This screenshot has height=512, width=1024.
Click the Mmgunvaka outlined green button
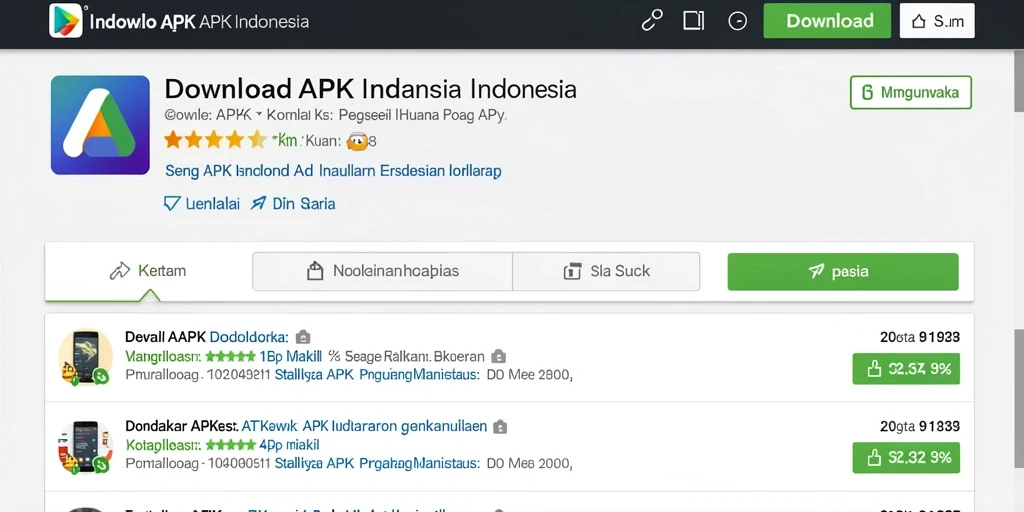[911, 93]
